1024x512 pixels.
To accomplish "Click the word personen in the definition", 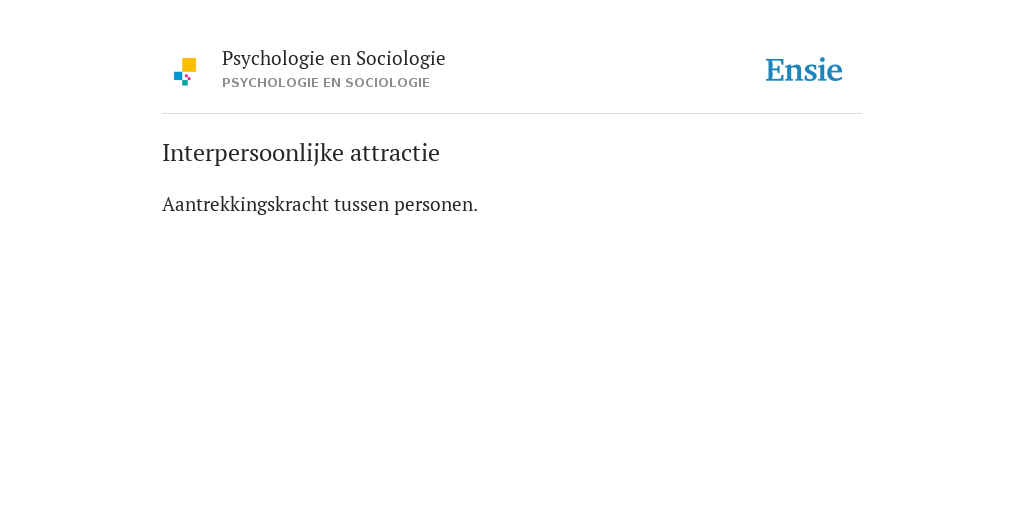I will (434, 206).
